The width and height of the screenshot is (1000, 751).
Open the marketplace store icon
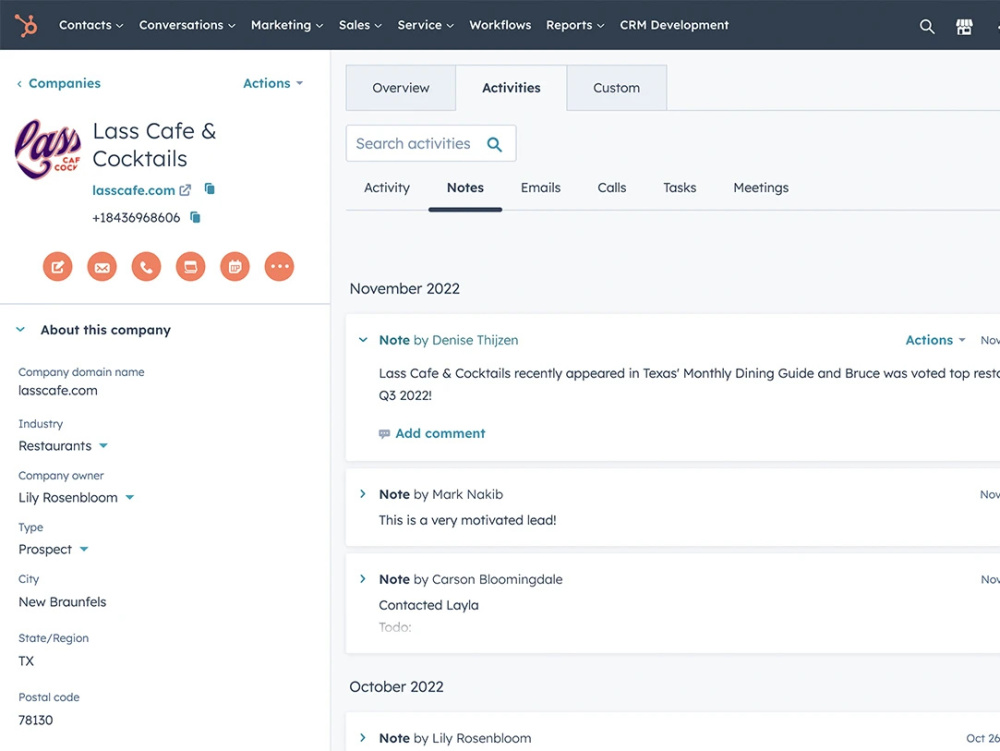click(964, 26)
